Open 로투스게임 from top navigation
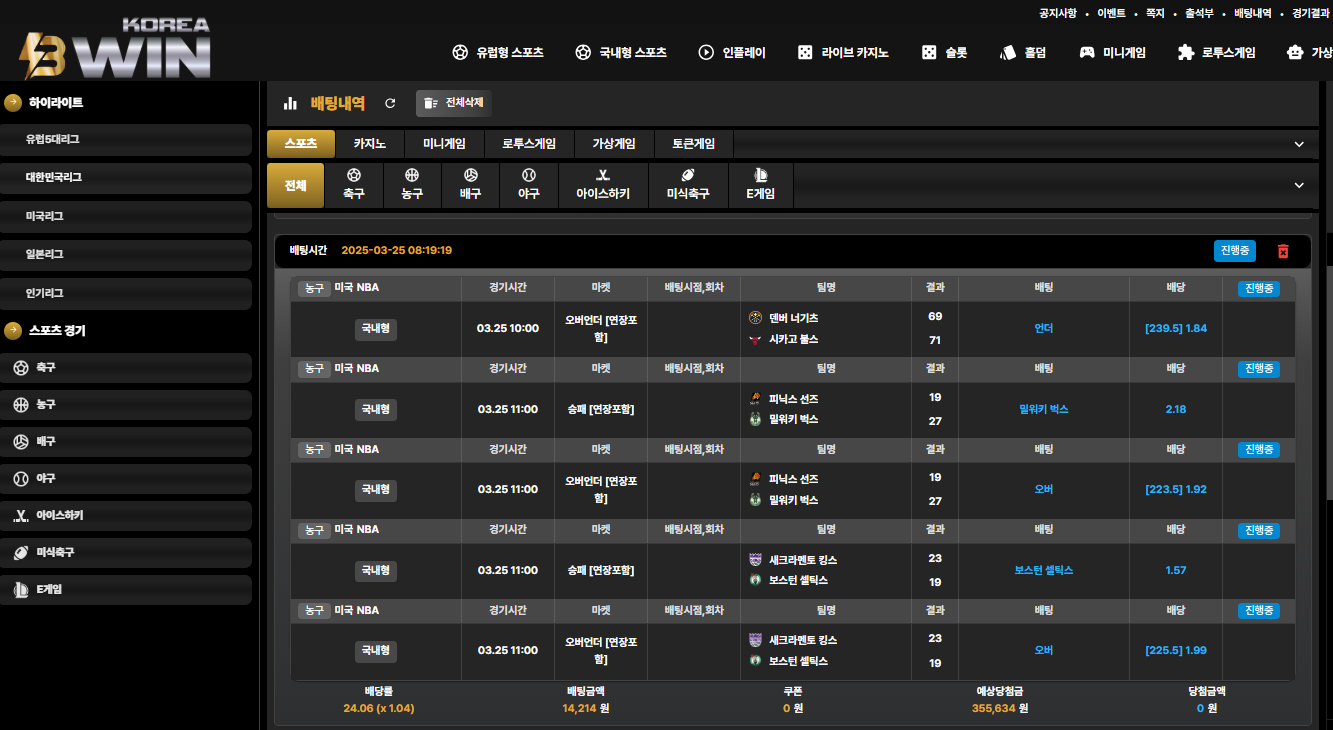Image resolution: width=1333 pixels, height=730 pixels. tap(1216, 53)
